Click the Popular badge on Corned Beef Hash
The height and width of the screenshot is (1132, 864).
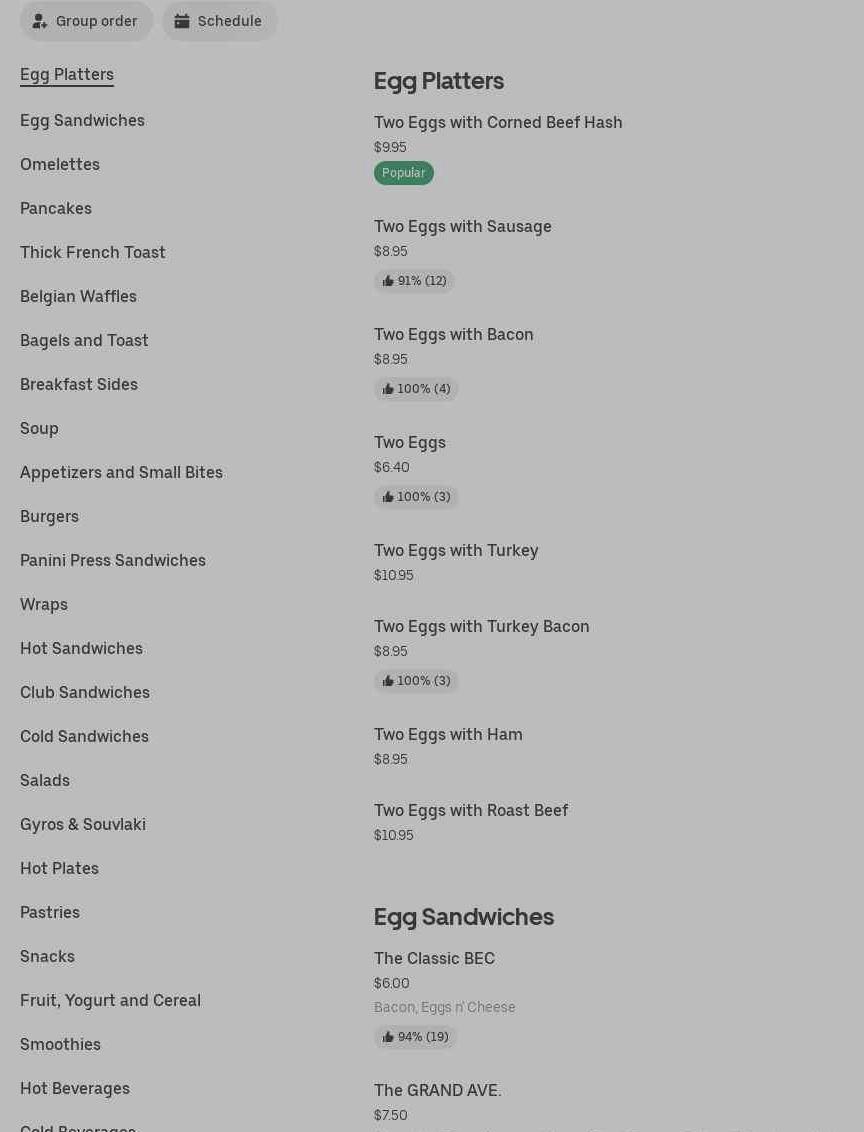(404, 173)
